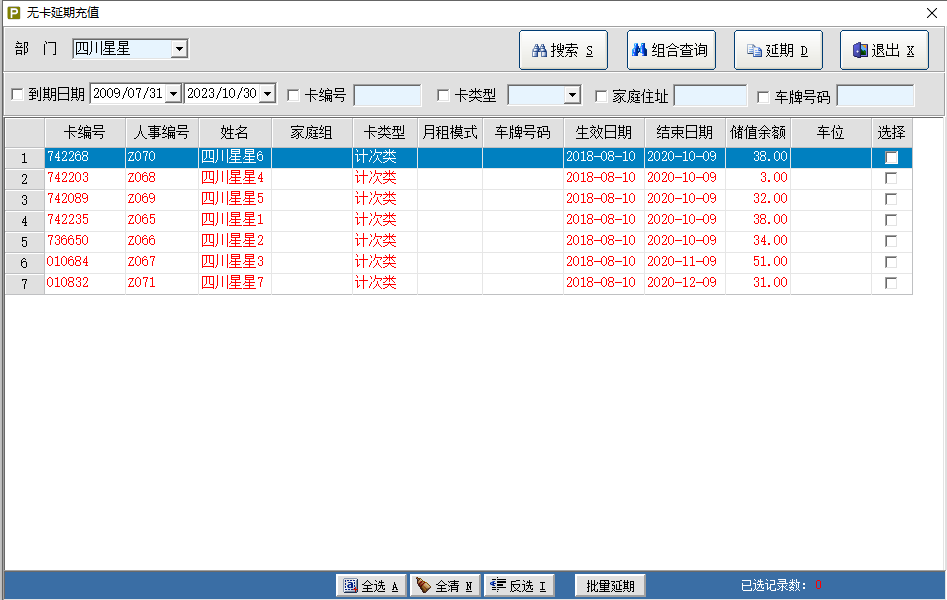
Task: Tick the 车牌号码 filter checkbox
Action: [763, 97]
